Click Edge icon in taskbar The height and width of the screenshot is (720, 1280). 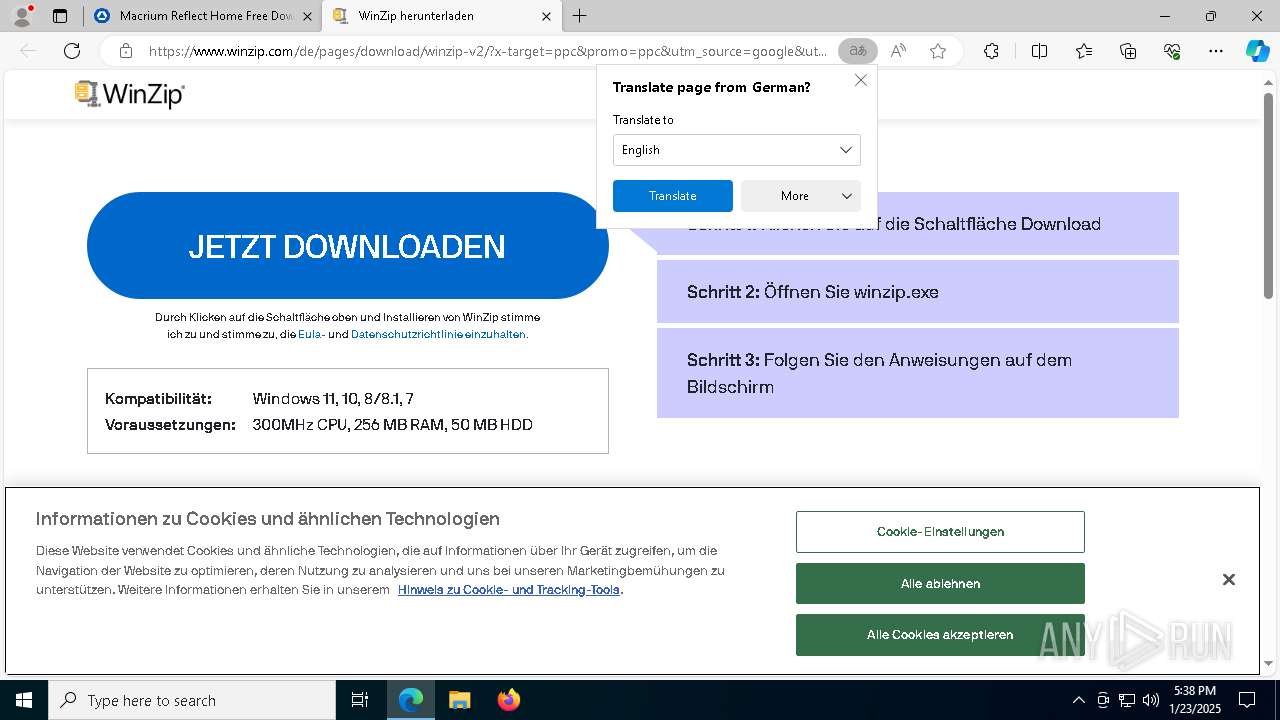click(411, 700)
